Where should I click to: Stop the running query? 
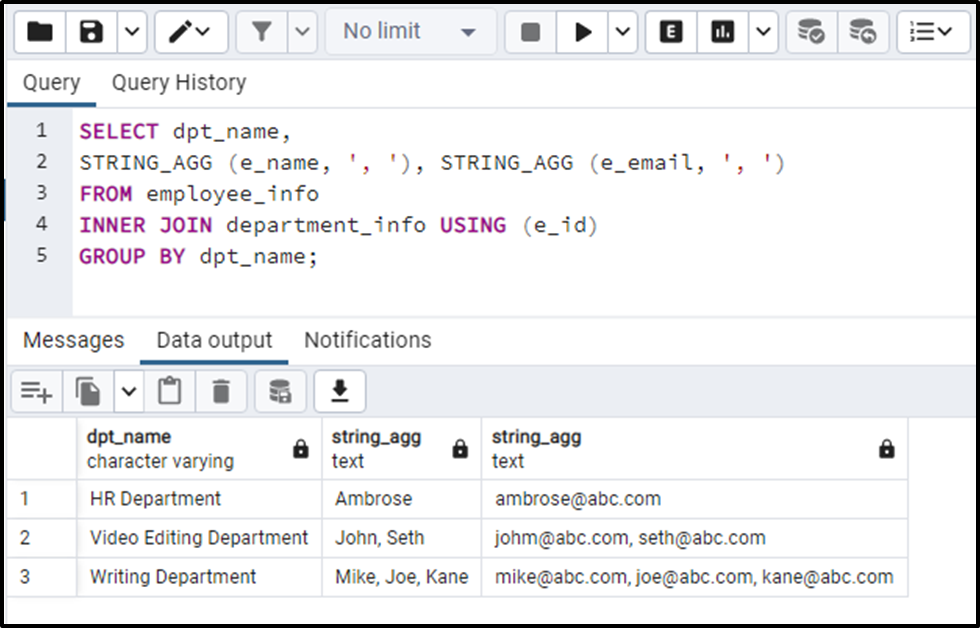pos(529,31)
